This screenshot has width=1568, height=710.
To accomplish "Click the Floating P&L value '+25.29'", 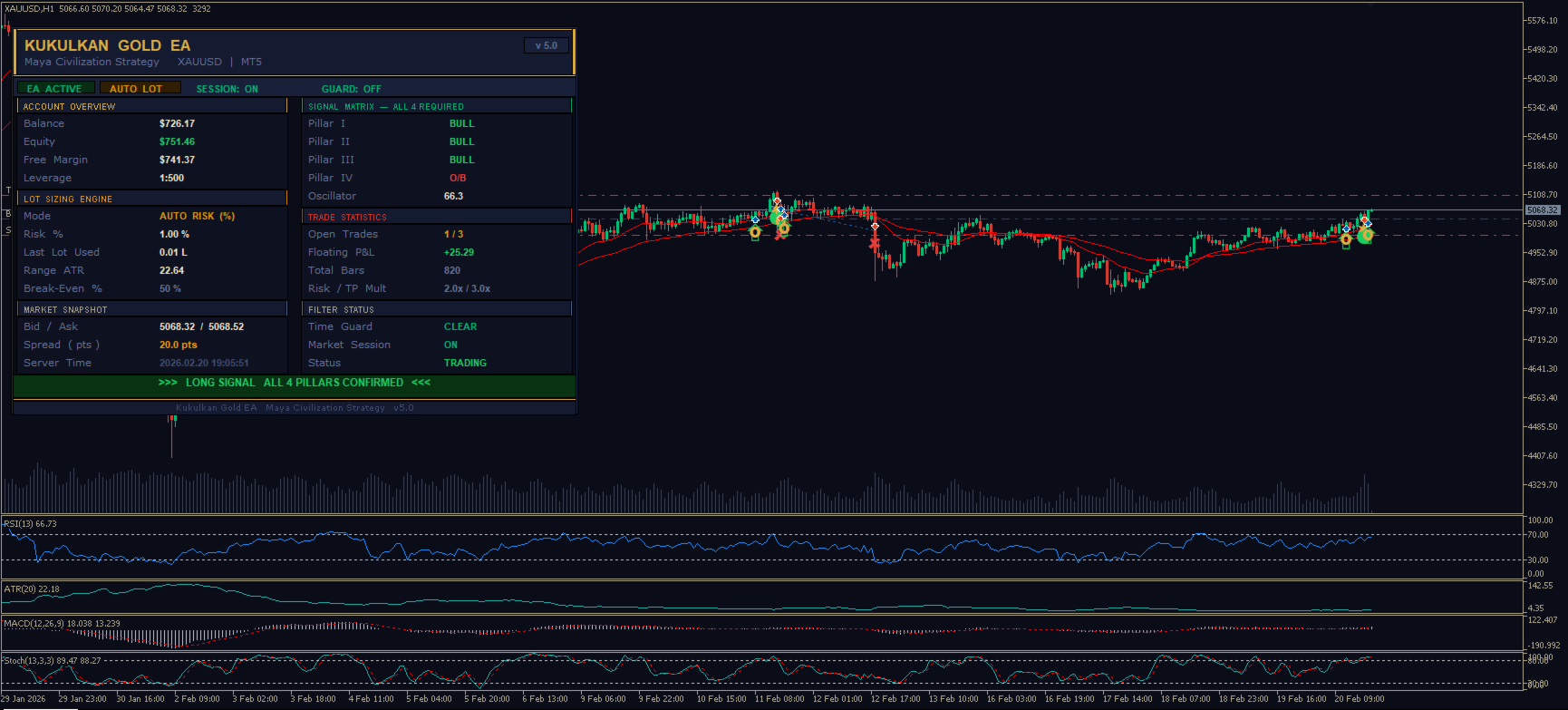I will coord(460,252).
